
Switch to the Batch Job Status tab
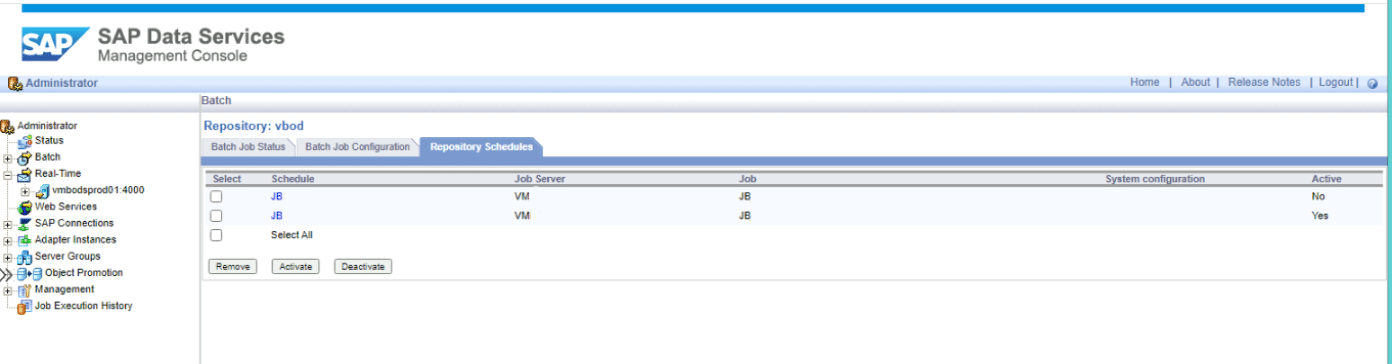pos(248,147)
